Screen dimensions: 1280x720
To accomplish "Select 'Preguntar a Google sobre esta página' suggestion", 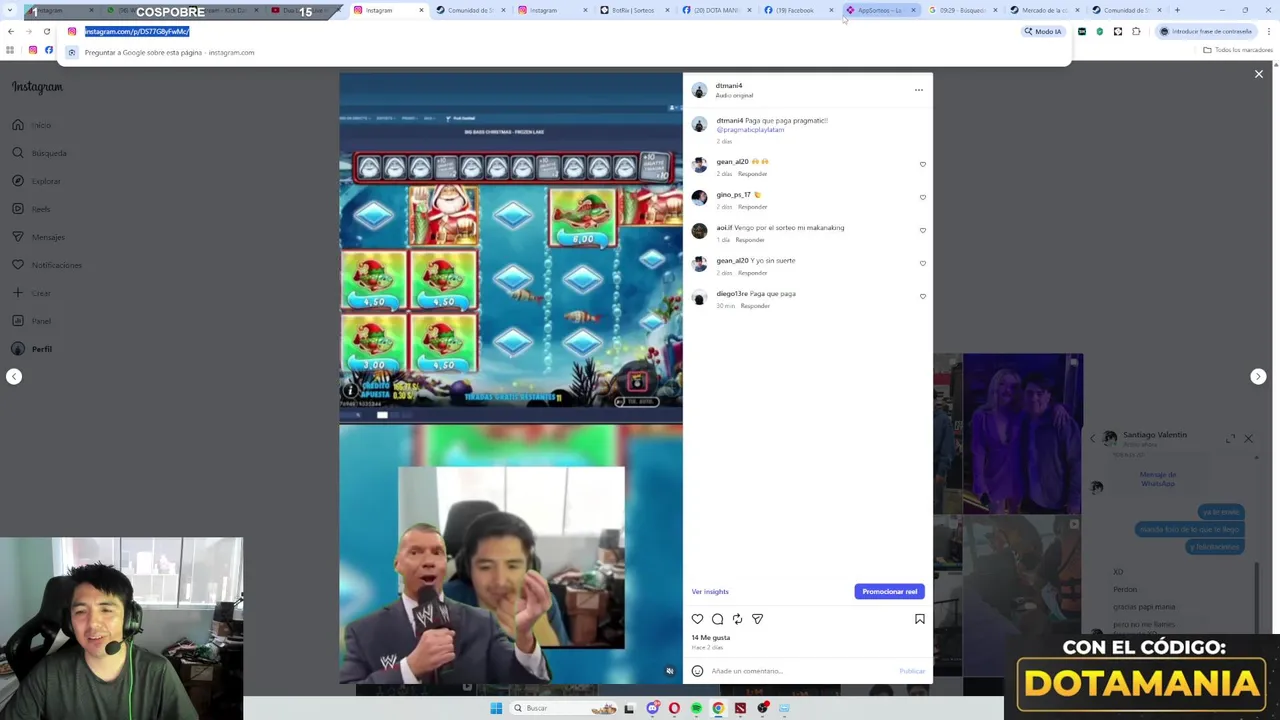I will [x=563, y=52].
